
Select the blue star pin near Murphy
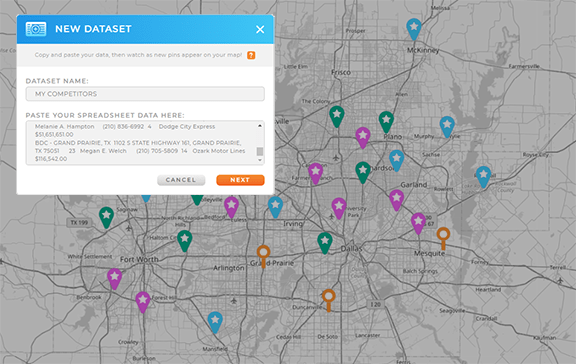(447, 127)
